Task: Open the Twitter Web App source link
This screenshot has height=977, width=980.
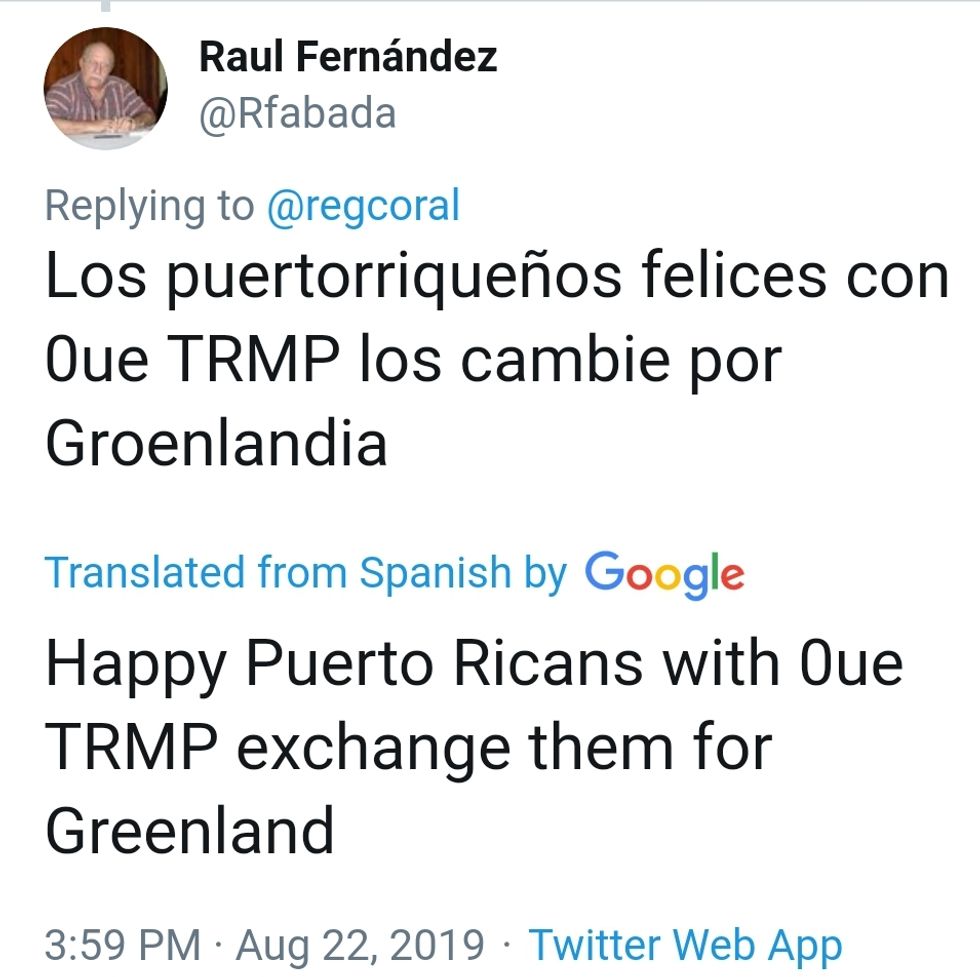Action: (x=685, y=944)
